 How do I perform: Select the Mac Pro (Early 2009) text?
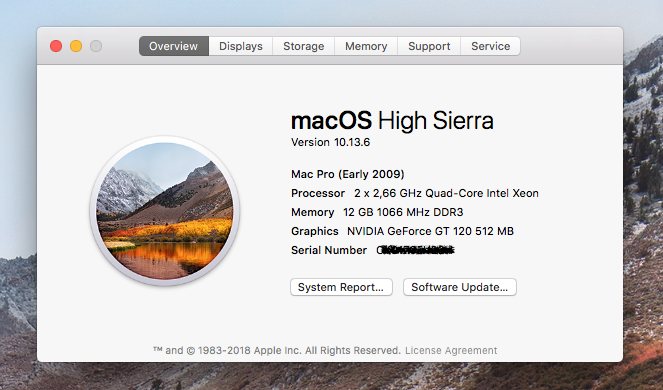(x=348, y=174)
